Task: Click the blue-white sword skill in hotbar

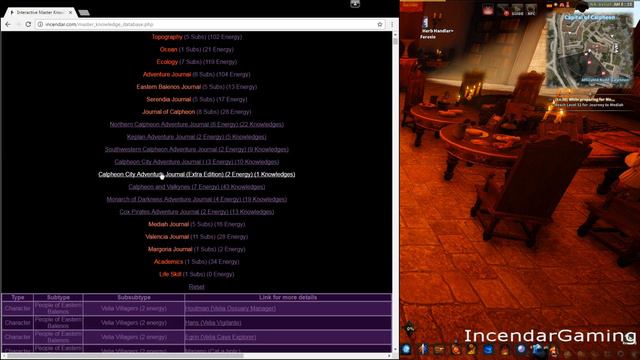Action: coord(423,349)
